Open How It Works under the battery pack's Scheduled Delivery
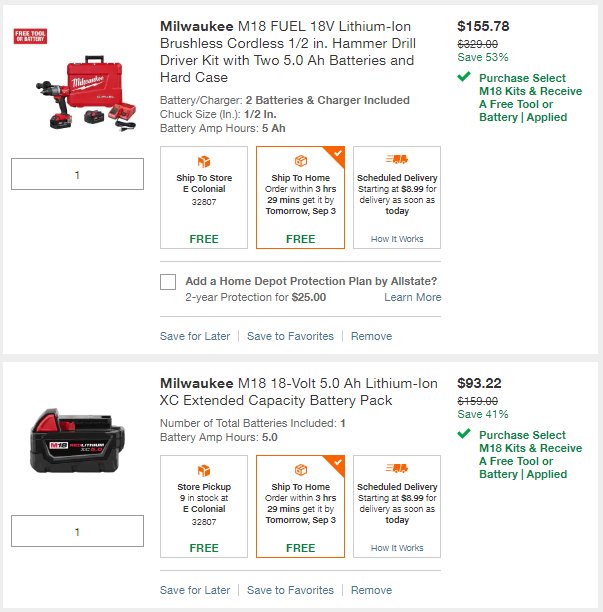 [397, 548]
